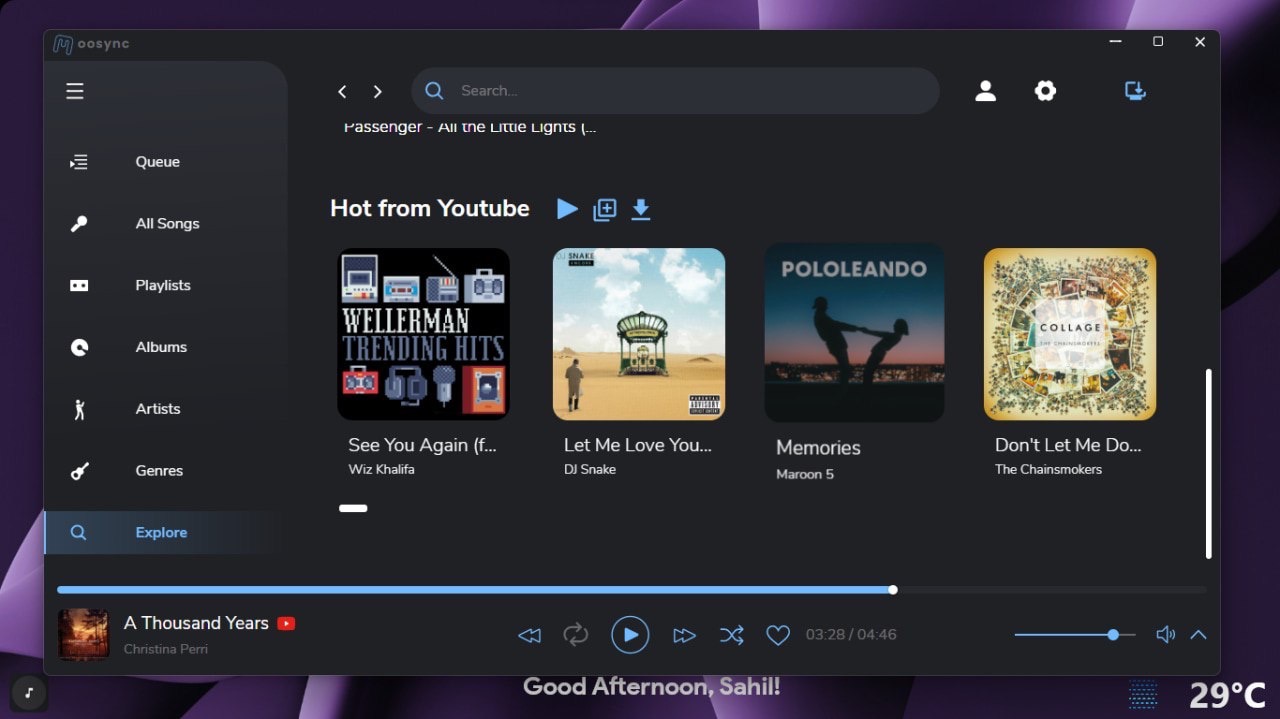
Task: Focus the Search input field
Action: [x=676, y=91]
